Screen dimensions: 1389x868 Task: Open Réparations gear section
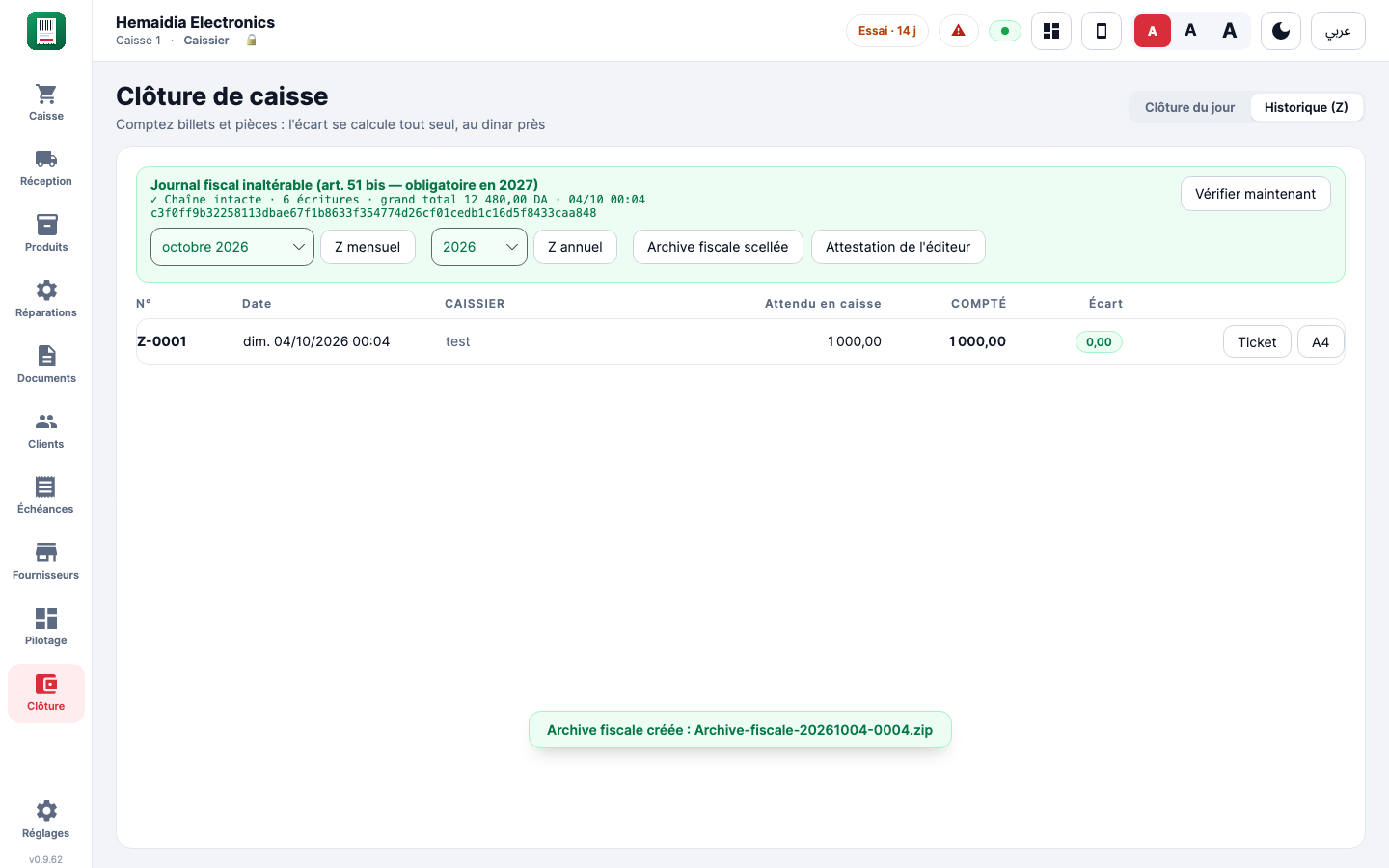point(46,299)
